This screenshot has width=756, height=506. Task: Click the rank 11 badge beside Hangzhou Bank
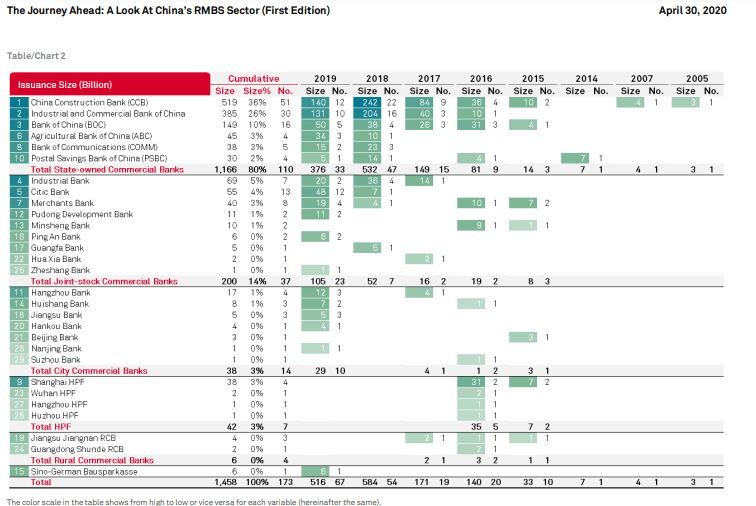tap(18, 291)
